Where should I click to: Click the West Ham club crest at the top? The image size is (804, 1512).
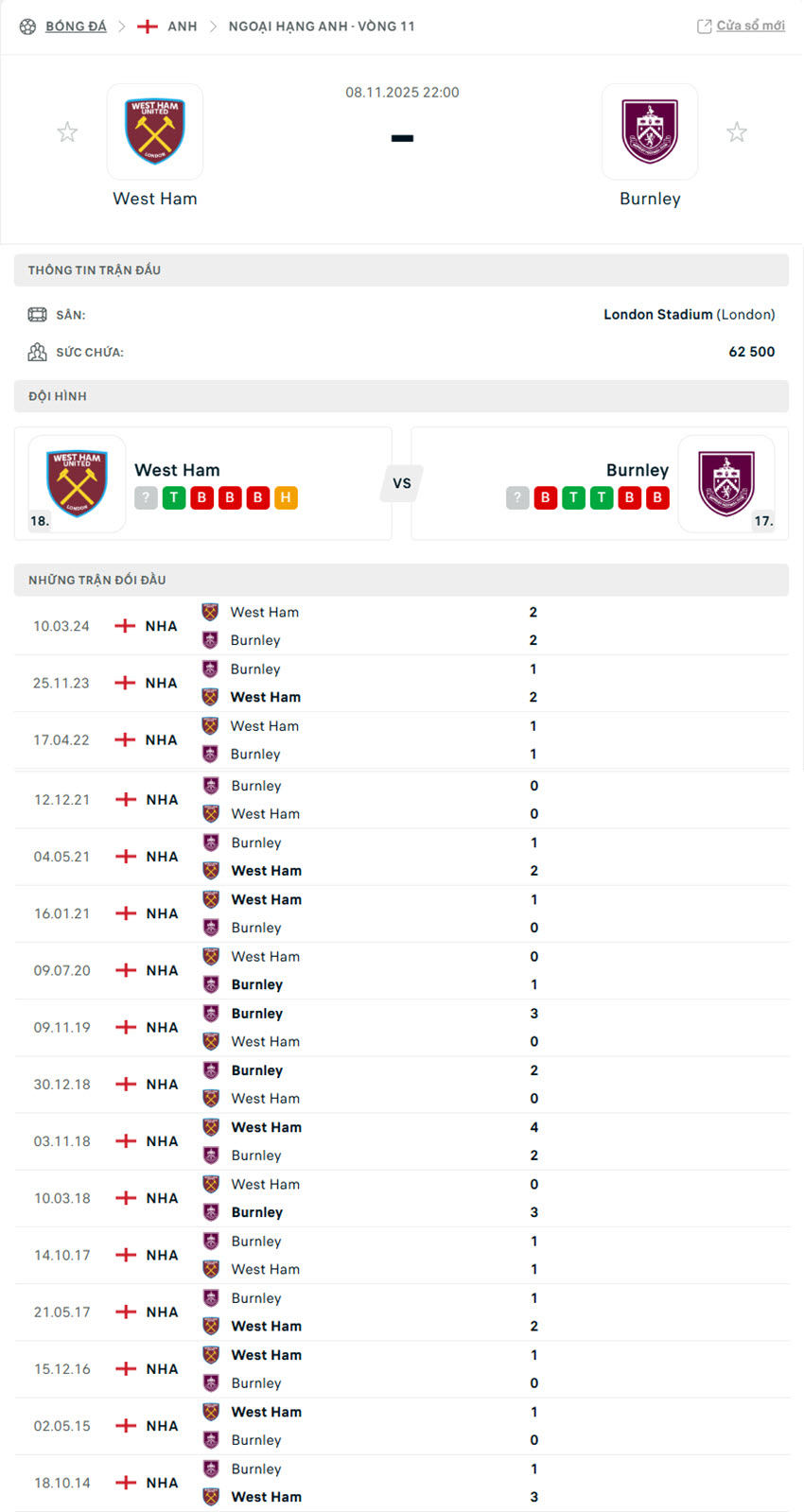[x=154, y=131]
